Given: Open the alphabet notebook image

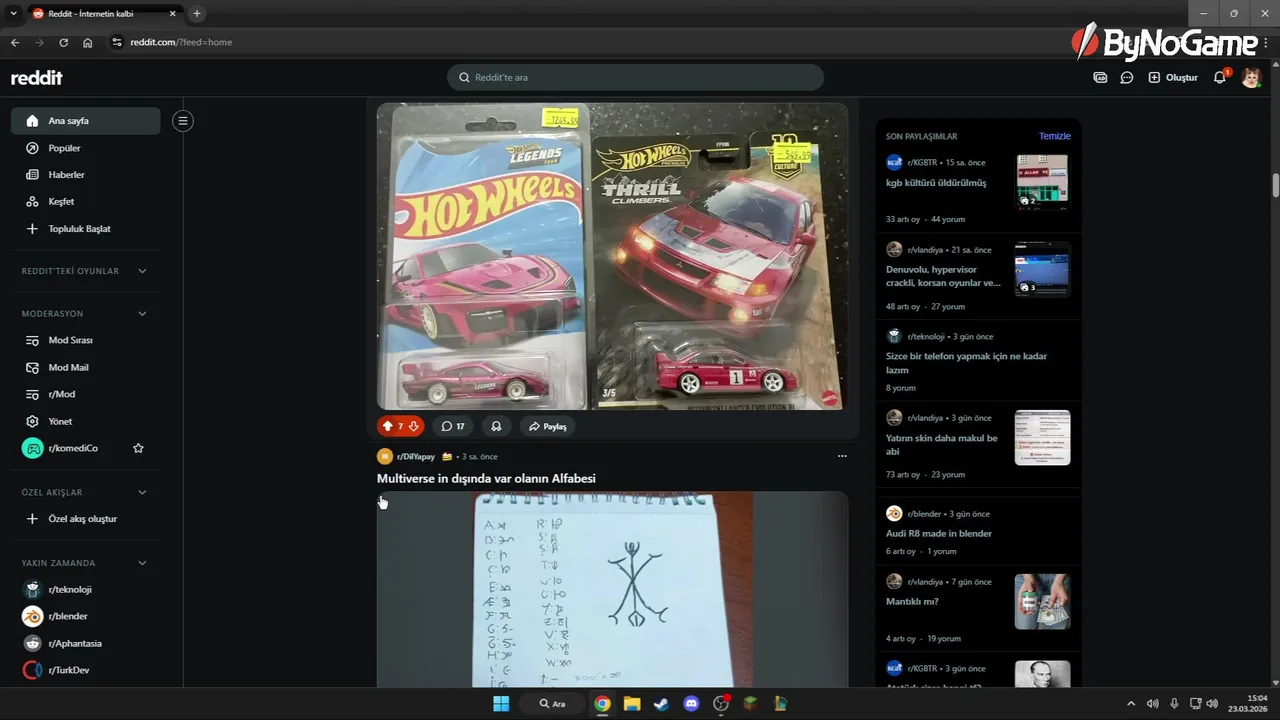Looking at the screenshot, I should pos(612,589).
